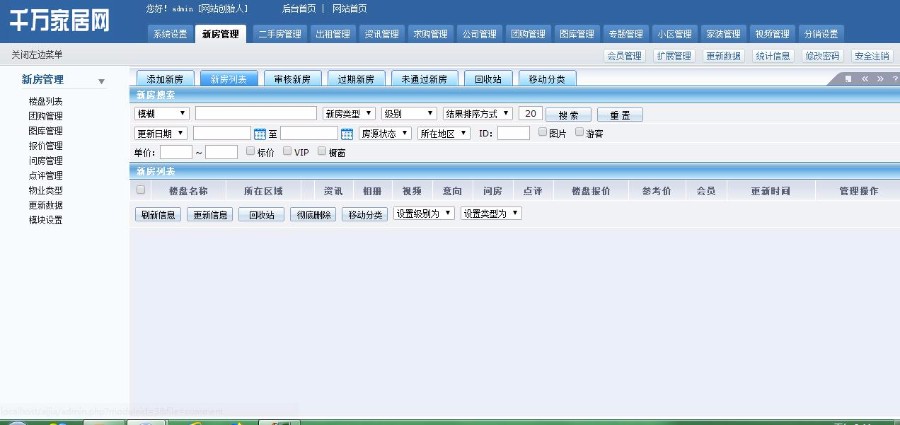
Task: Check the select-all checkbox in table header
Action: pos(141,190)
